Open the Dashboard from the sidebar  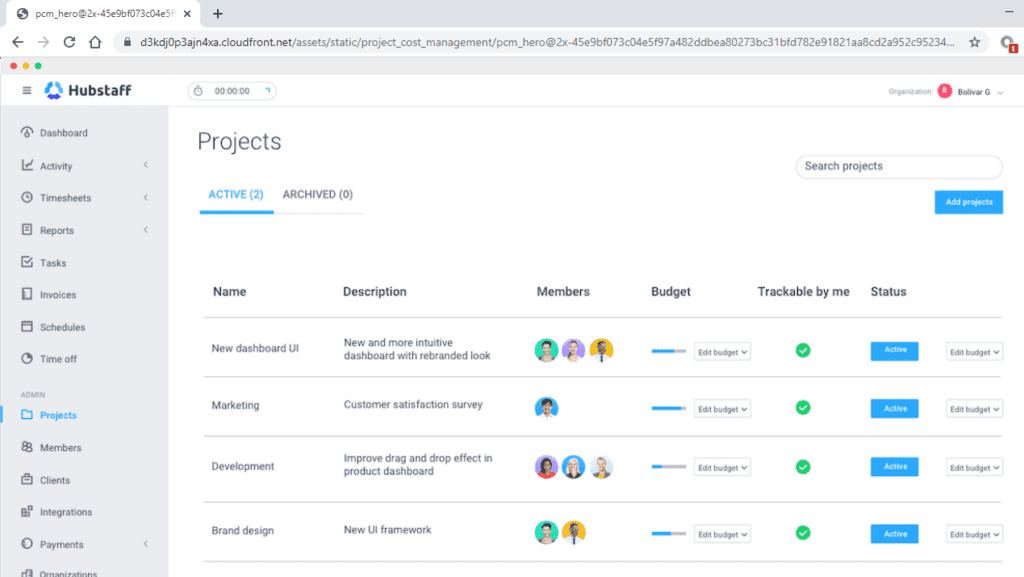click(x=63, y=132)
